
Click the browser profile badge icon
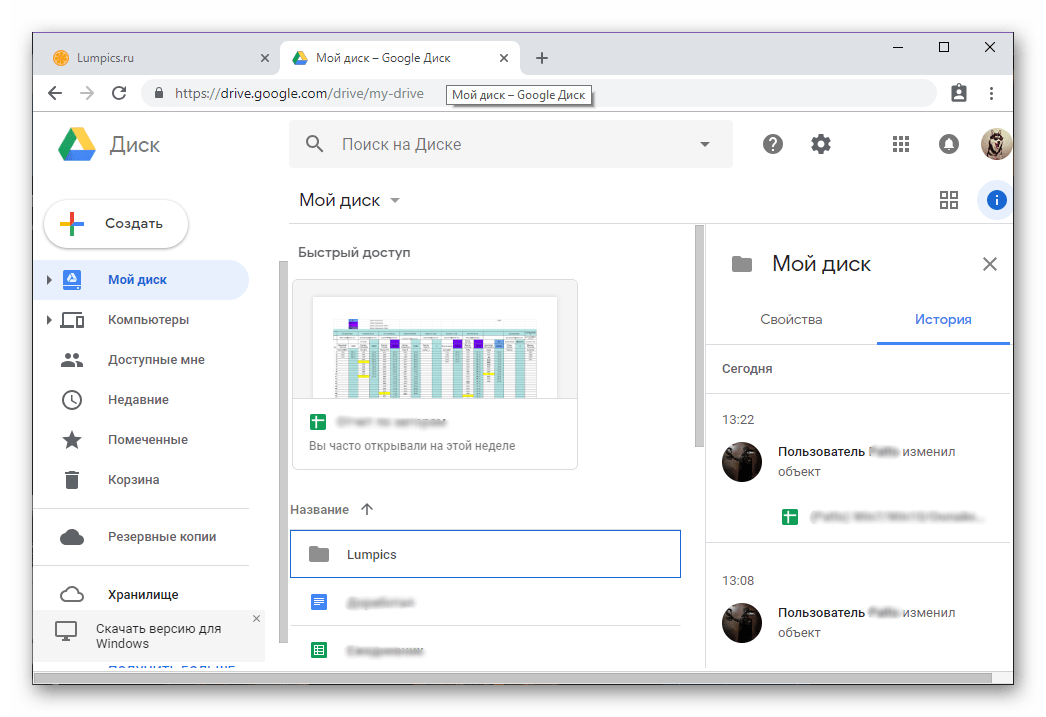pyautogui.click(x=959, y=93)
